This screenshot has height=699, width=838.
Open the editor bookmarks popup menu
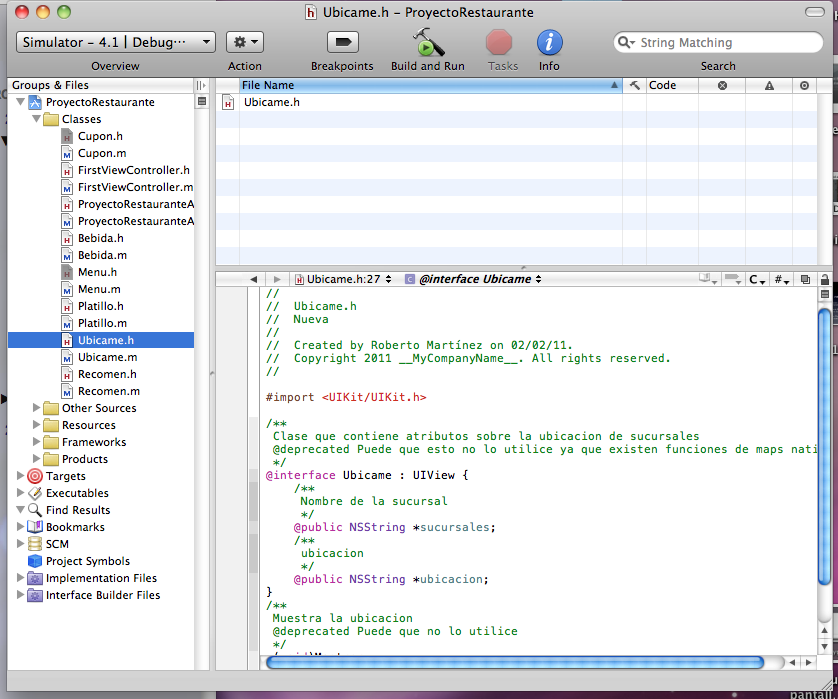pyautogui.click(x=708, y=279)
